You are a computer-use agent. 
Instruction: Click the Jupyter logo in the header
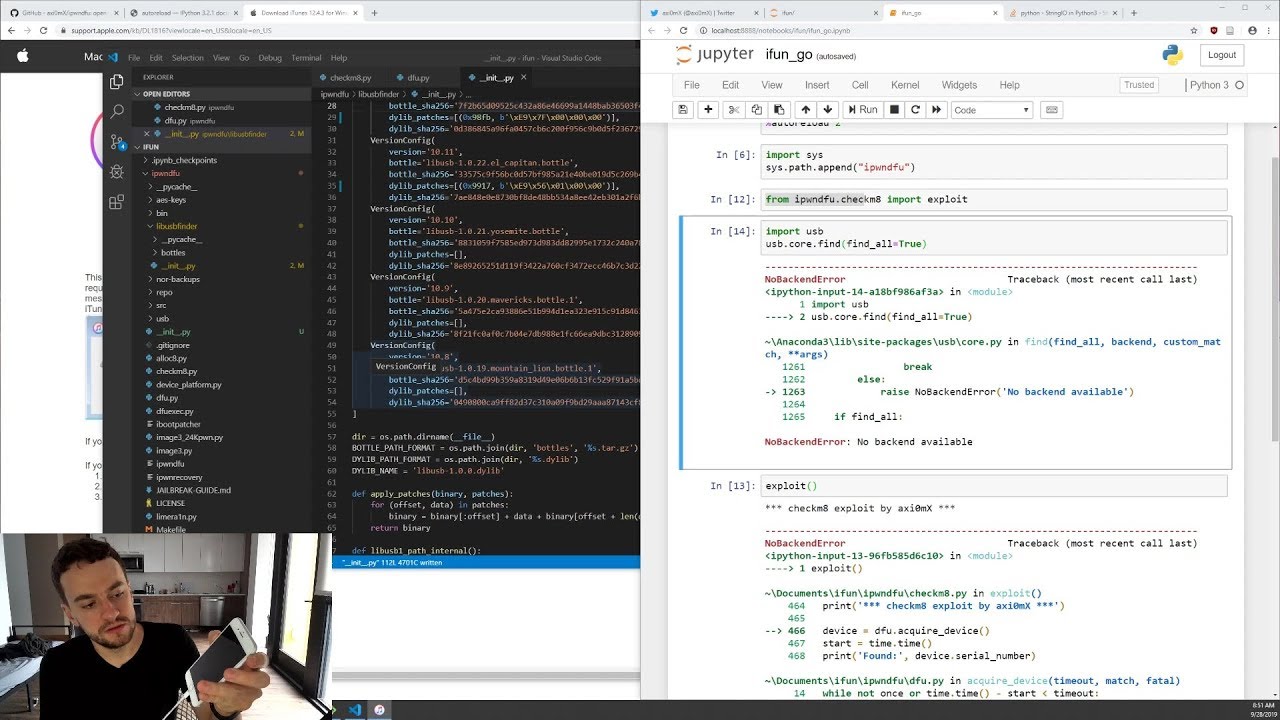(x=714, y=55)
